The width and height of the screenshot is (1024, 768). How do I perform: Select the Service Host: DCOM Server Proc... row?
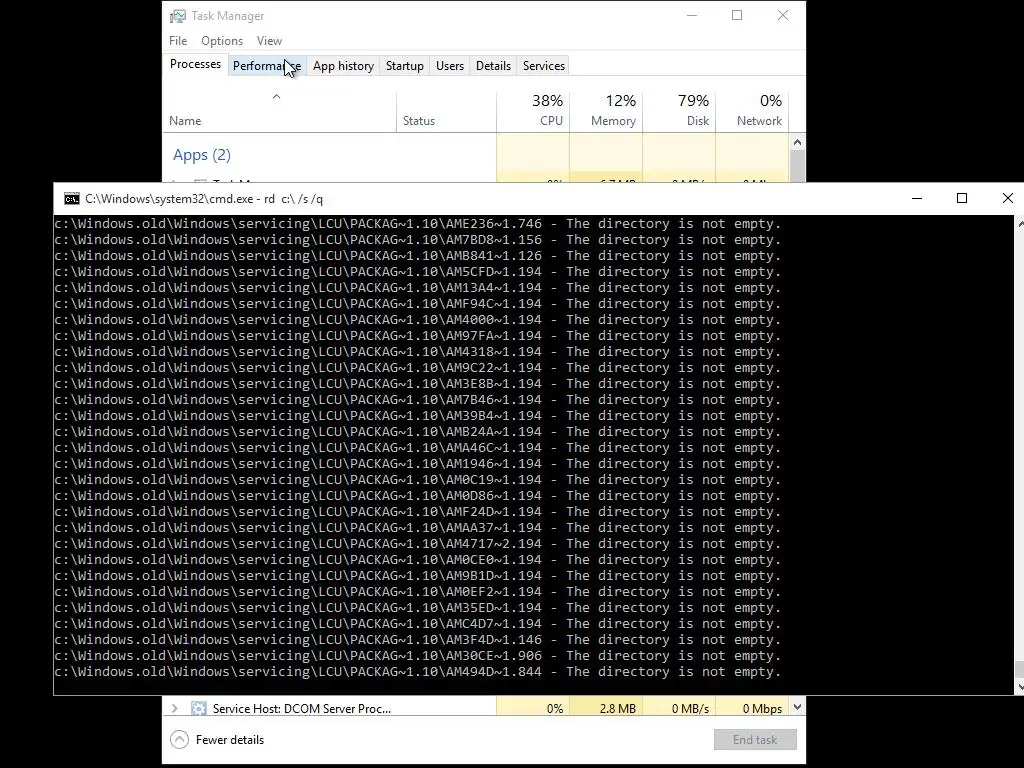pos(475,708)
